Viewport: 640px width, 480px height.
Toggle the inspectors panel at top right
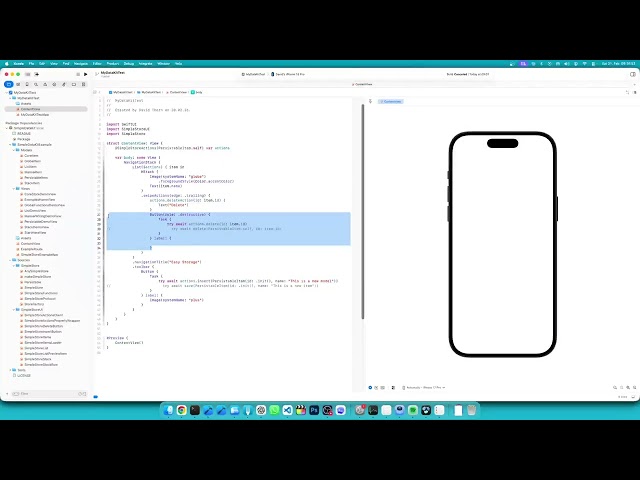coord(633,74)
